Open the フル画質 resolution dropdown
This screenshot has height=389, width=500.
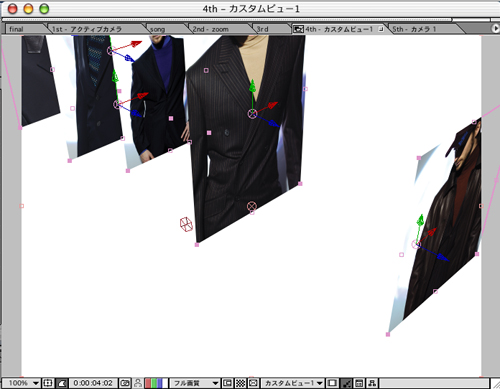(195, 383)
